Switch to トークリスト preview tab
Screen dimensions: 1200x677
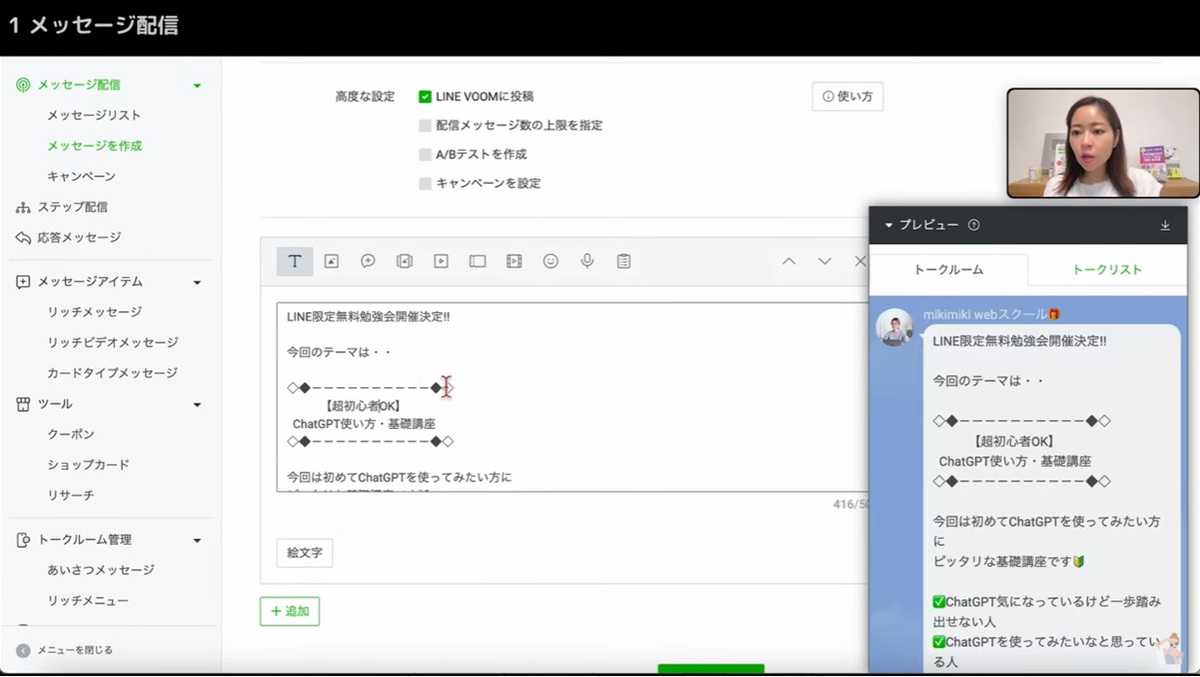click(x=1107, y=270)
